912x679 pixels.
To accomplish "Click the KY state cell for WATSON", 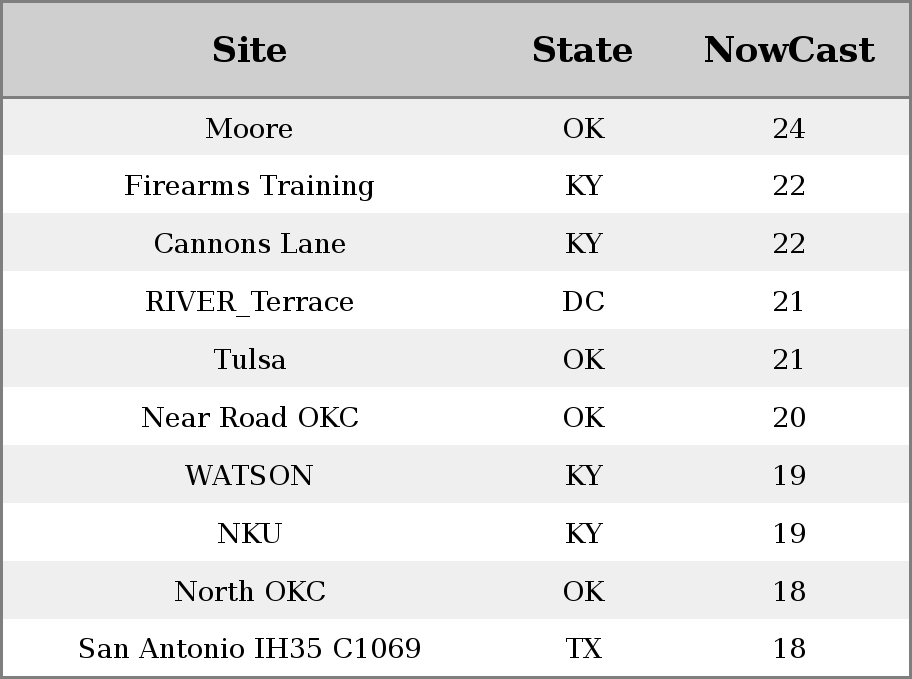I will (583, 475).
